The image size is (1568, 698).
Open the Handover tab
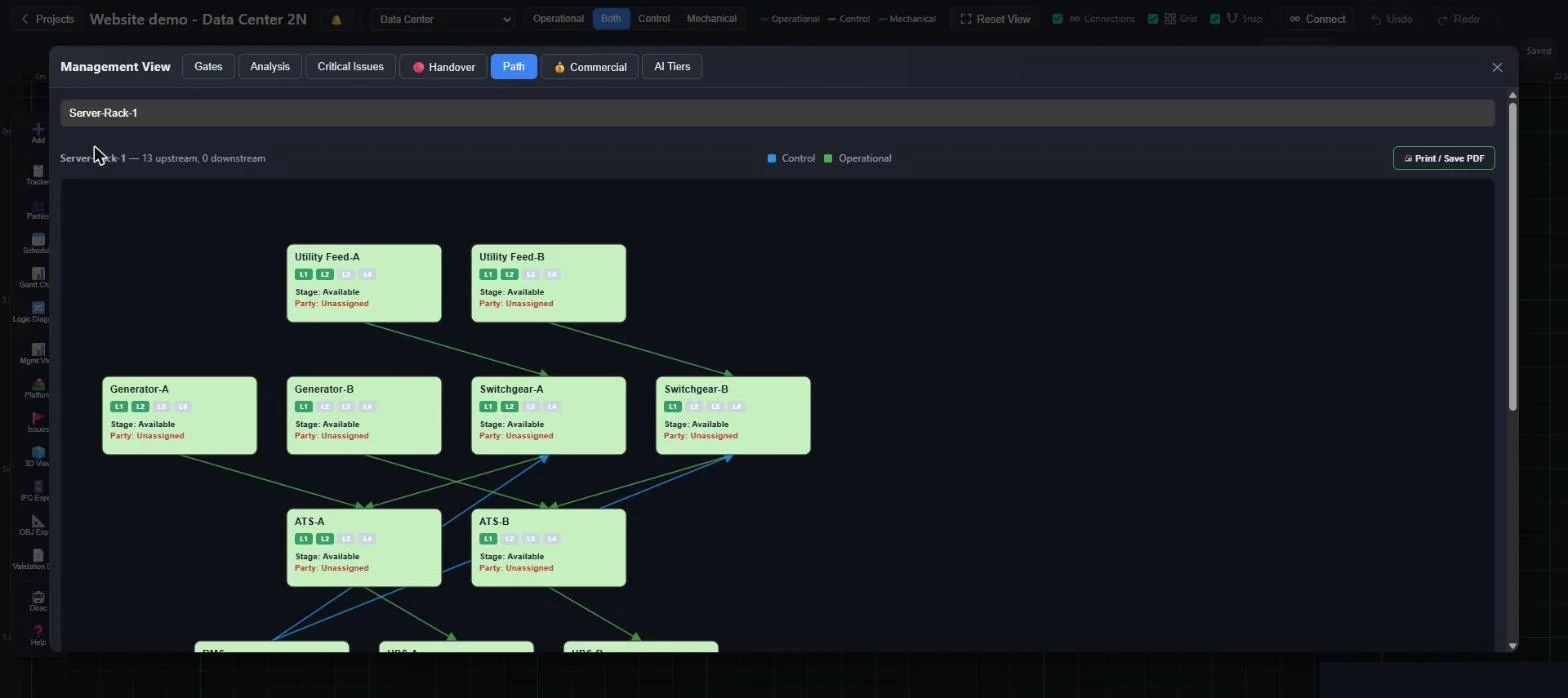[443, 67]
